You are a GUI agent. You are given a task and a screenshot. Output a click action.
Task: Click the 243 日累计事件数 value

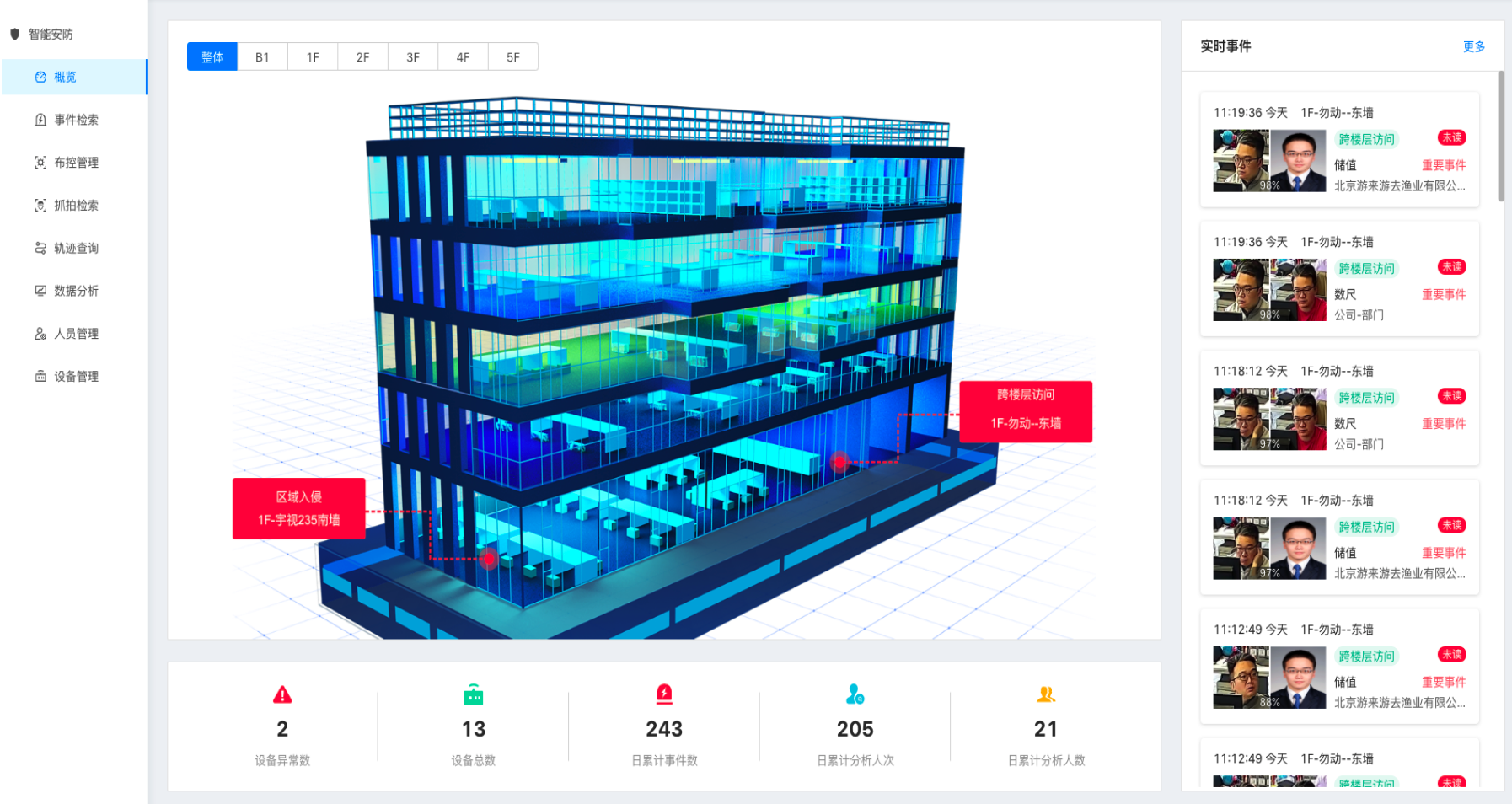click(x=664, y=729)
